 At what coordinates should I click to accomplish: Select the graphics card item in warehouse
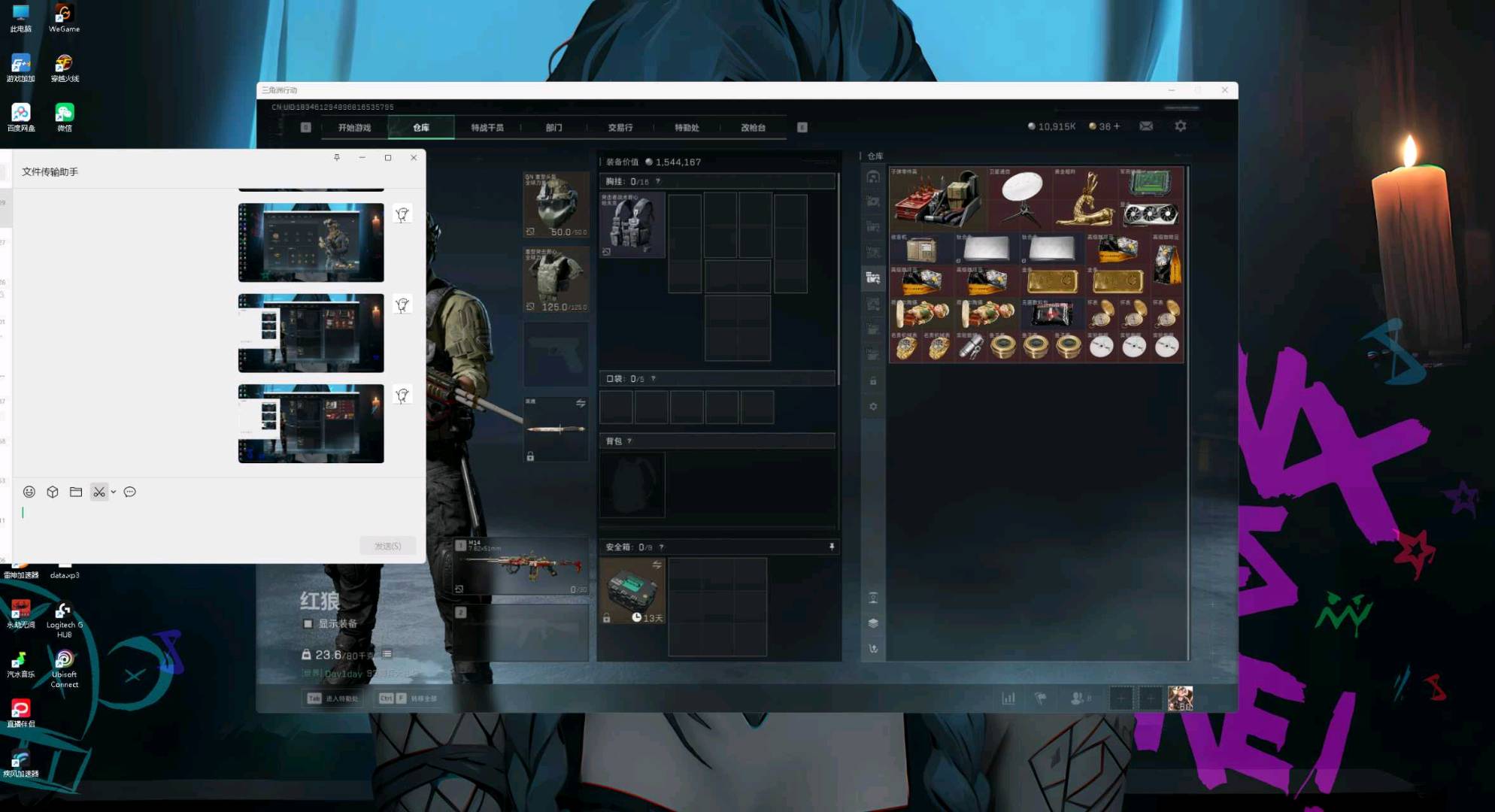1151,216
